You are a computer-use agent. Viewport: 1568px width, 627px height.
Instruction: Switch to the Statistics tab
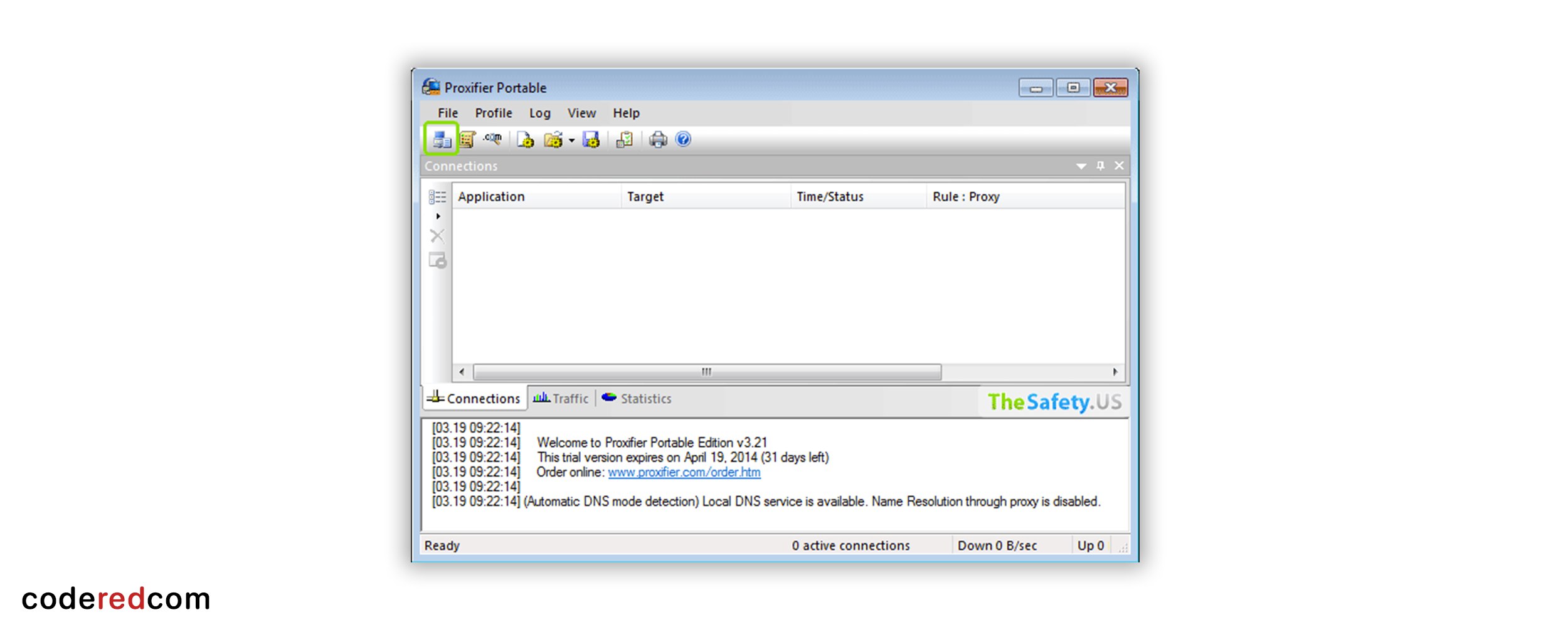click(637, 399)
